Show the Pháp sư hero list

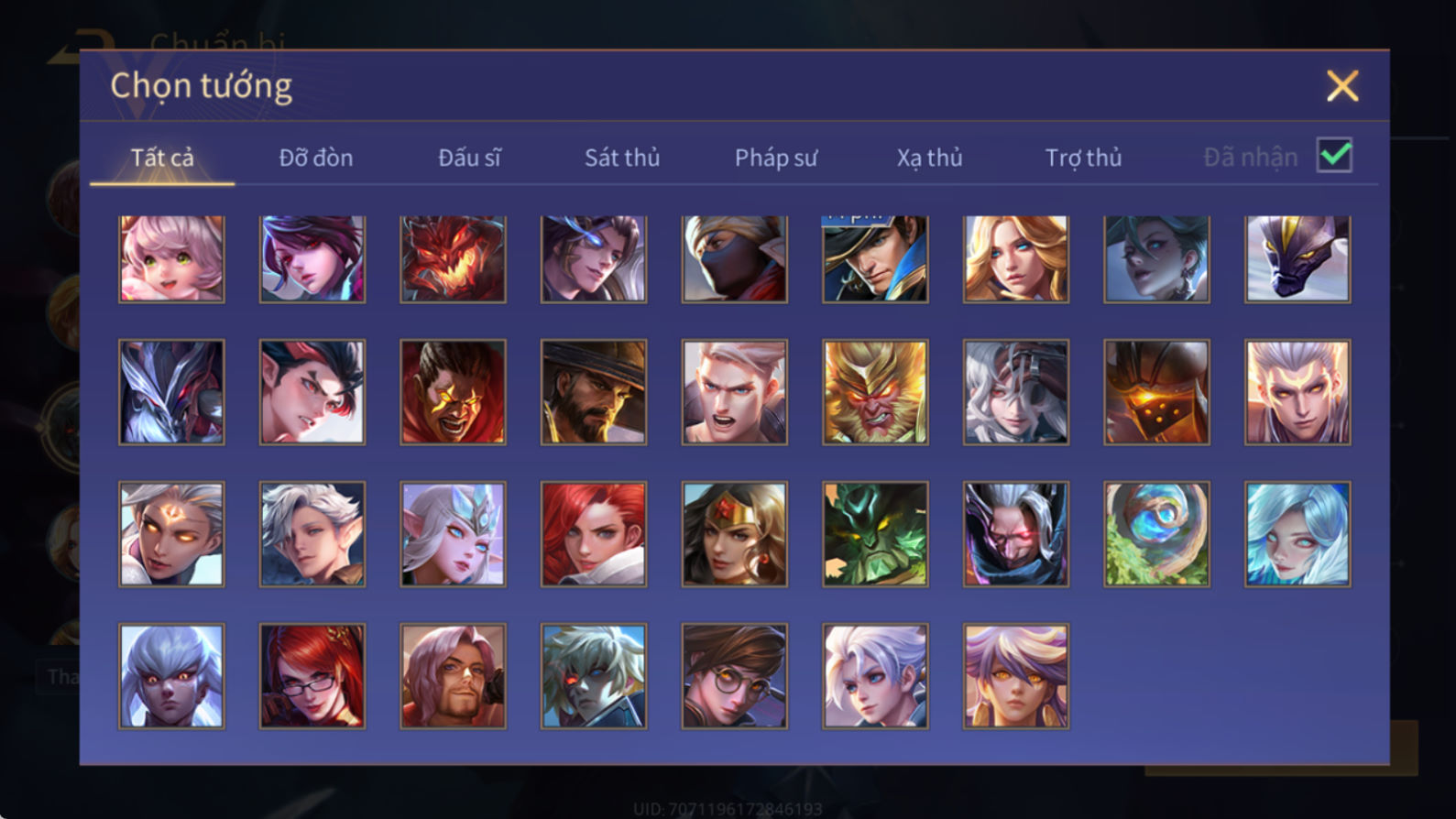[776, 158]
